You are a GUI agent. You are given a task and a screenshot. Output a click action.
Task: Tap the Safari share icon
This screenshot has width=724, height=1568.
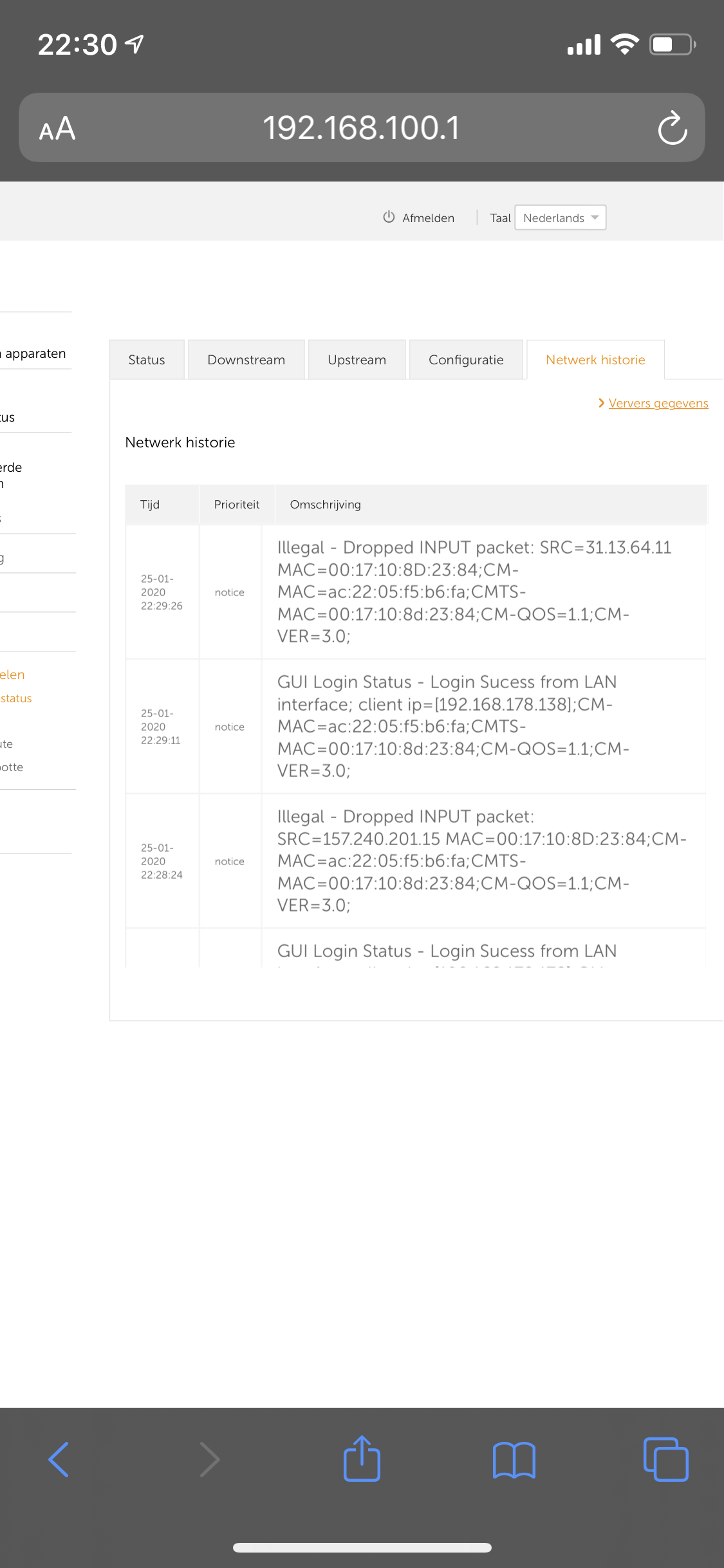pos(362,1459)
